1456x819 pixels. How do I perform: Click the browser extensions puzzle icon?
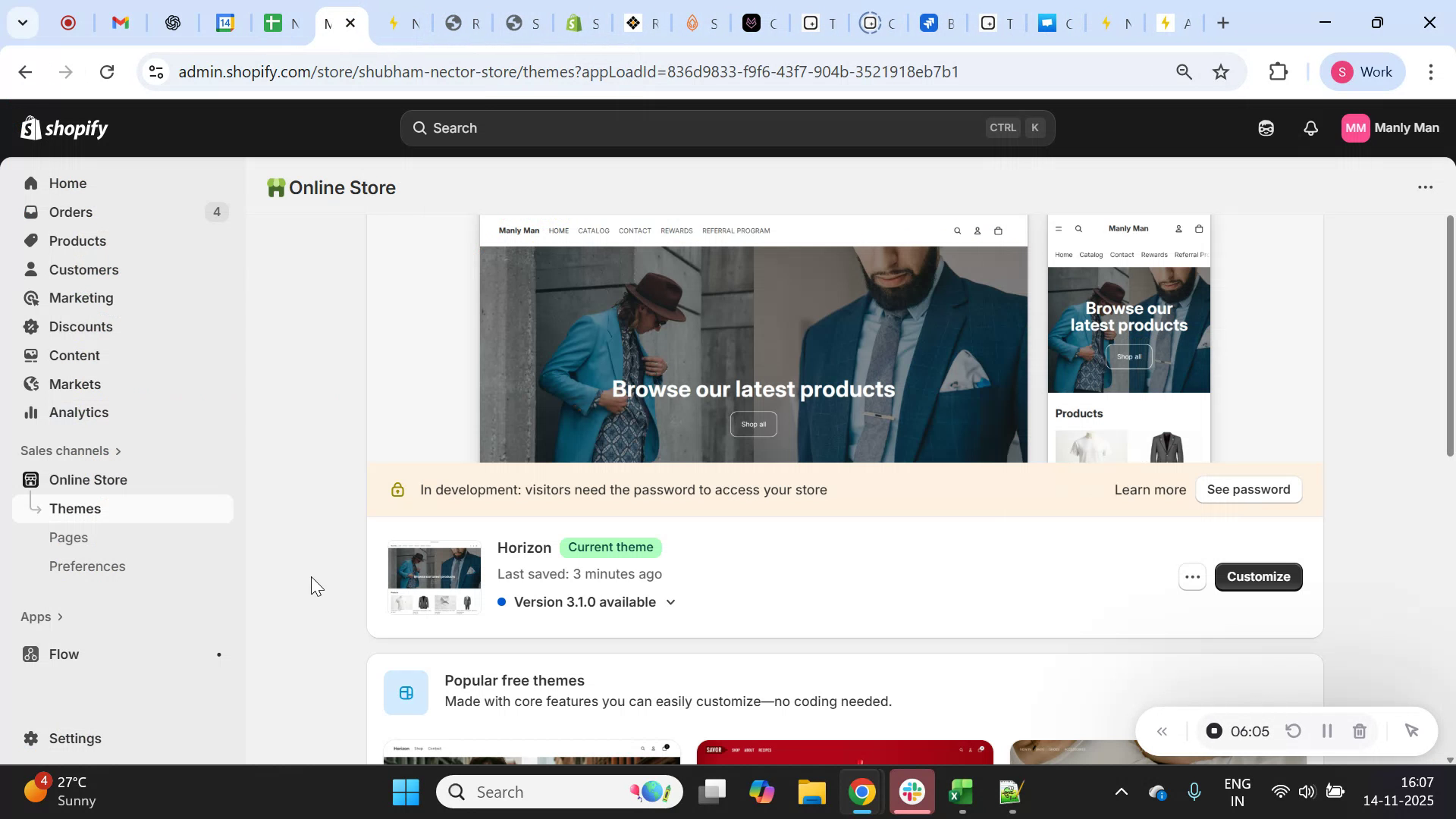1278,71
